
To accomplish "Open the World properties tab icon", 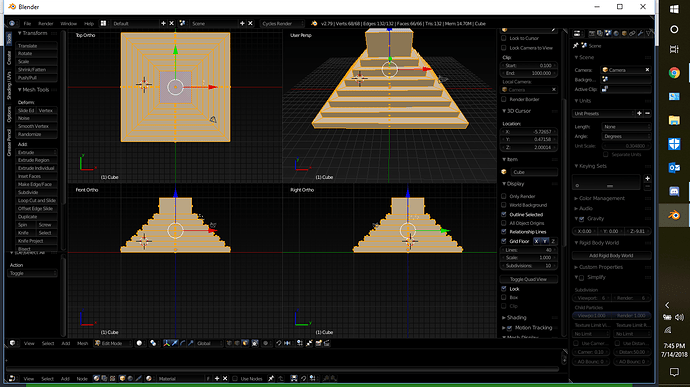I will (616, 33).
